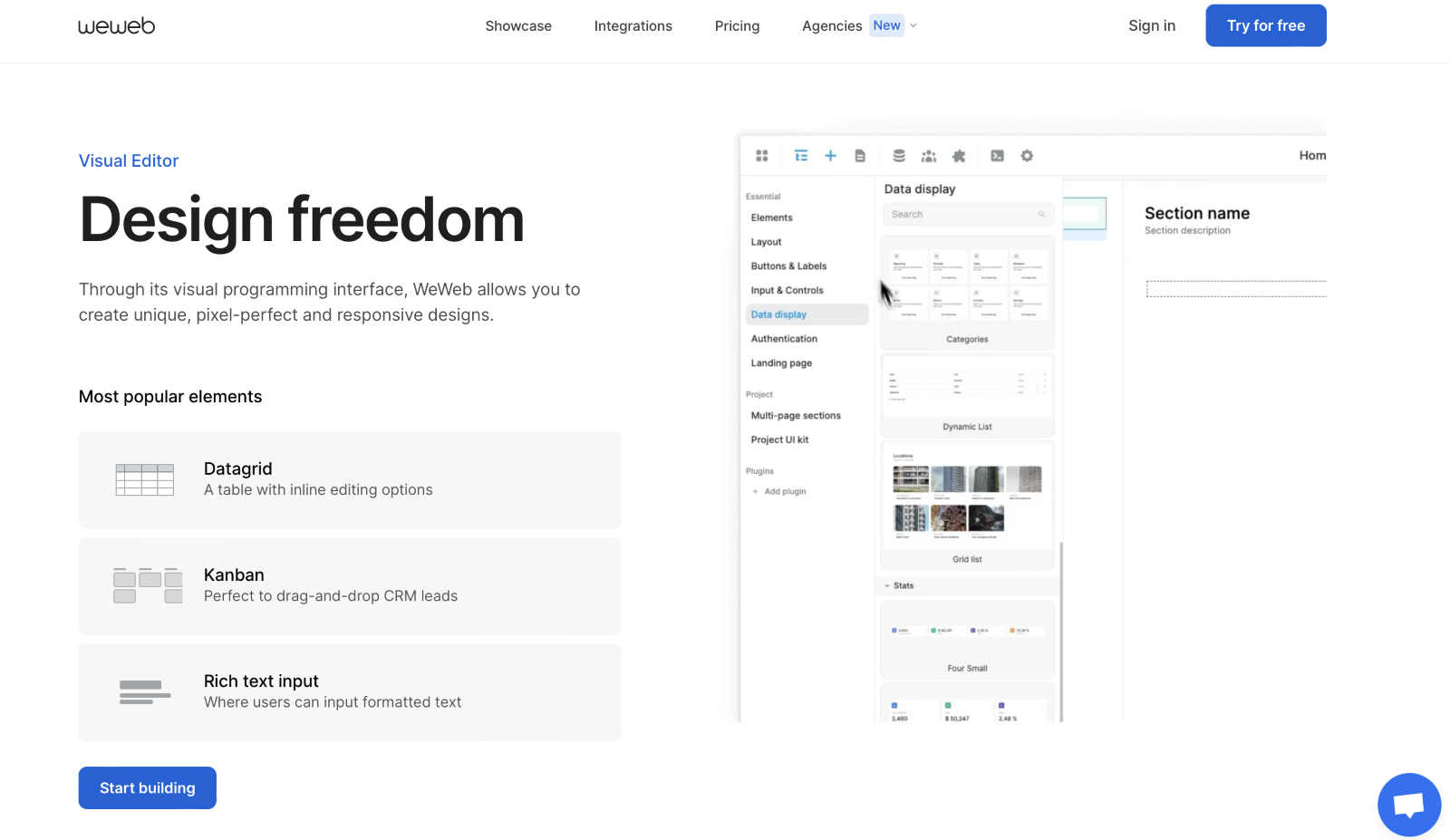Select Authentication in the sidebar
Viewport: 1450px width, 840px height.
785,339
